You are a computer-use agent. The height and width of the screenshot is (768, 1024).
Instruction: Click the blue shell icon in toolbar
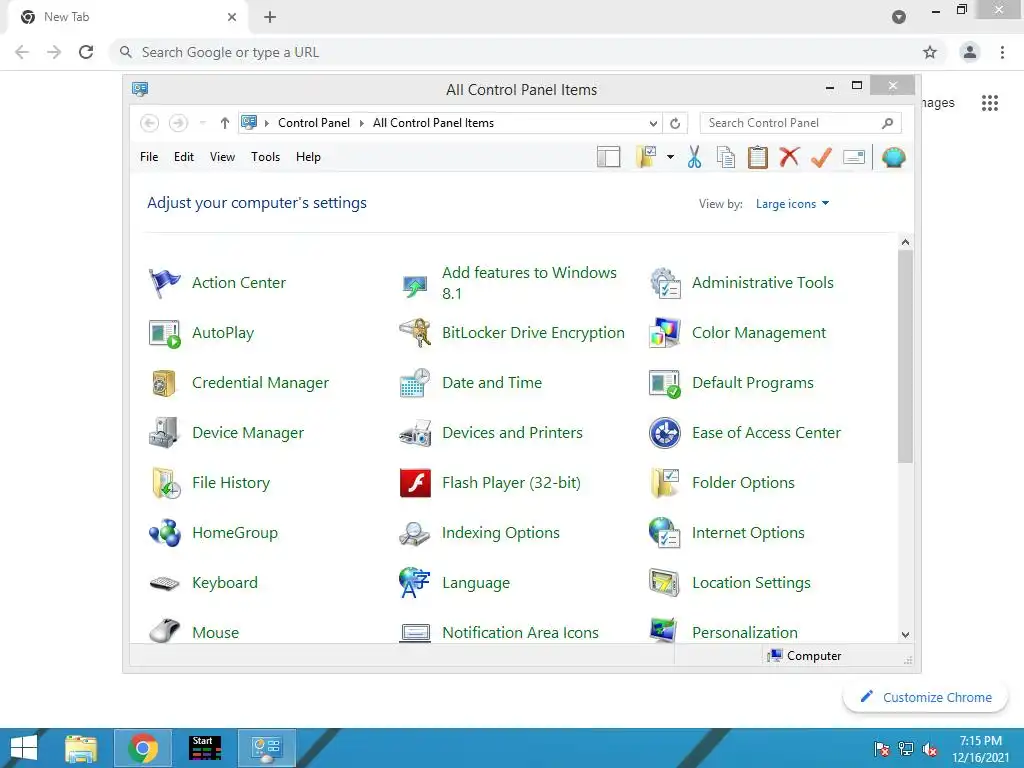point(893,157)
